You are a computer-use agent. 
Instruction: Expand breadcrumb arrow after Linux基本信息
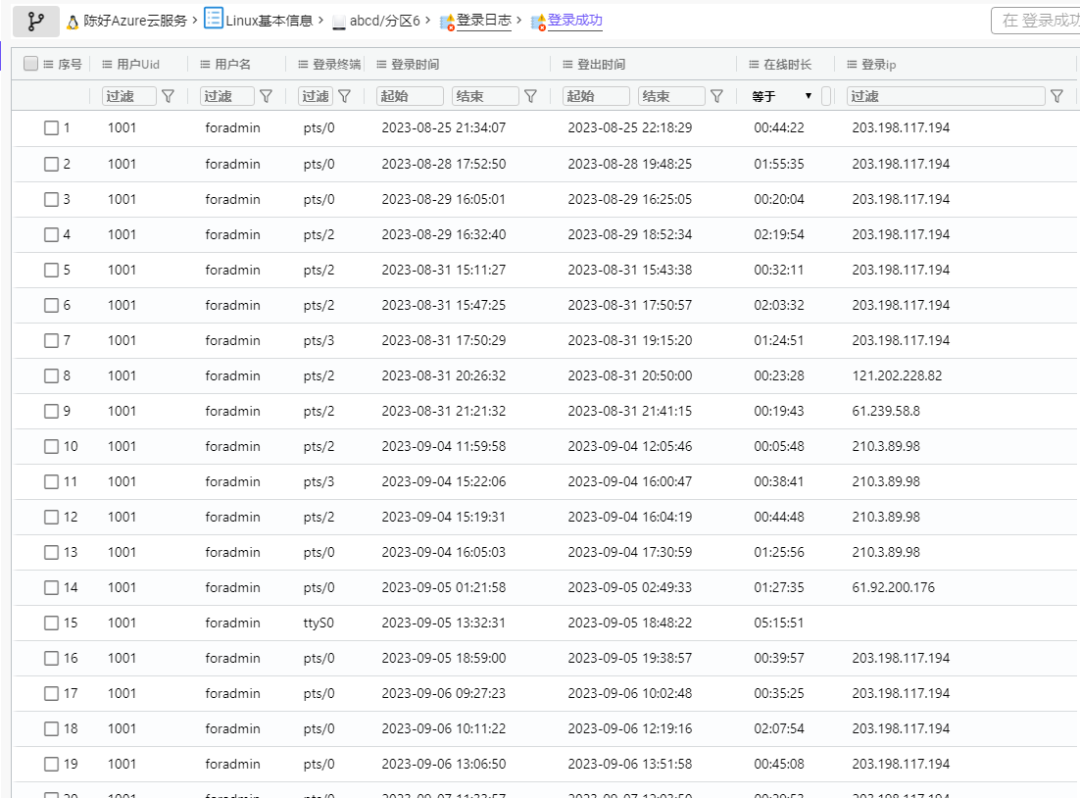(x=320, y=20)
